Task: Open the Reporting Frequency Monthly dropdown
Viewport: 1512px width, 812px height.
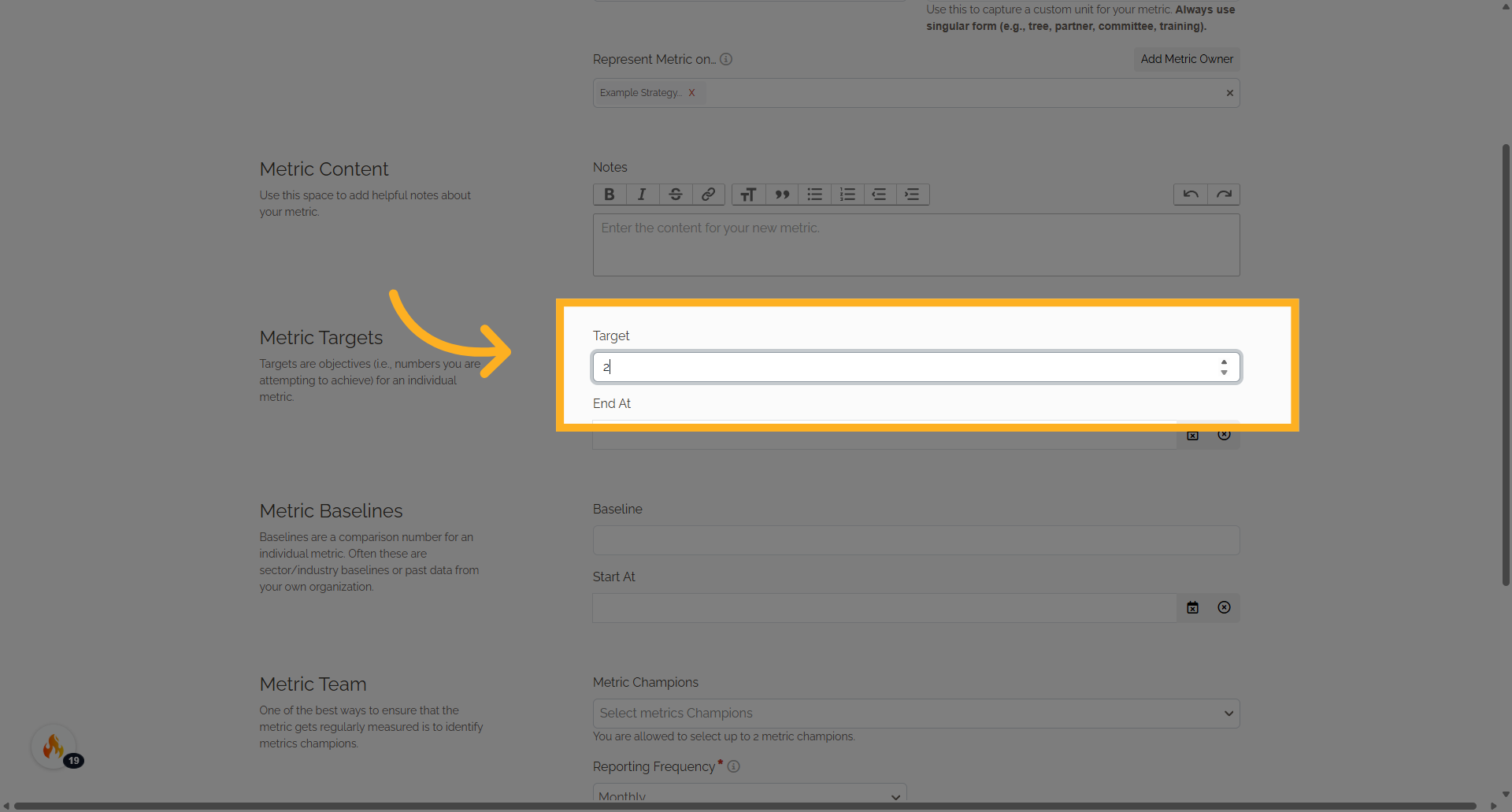Action: (x=750, y=794)
